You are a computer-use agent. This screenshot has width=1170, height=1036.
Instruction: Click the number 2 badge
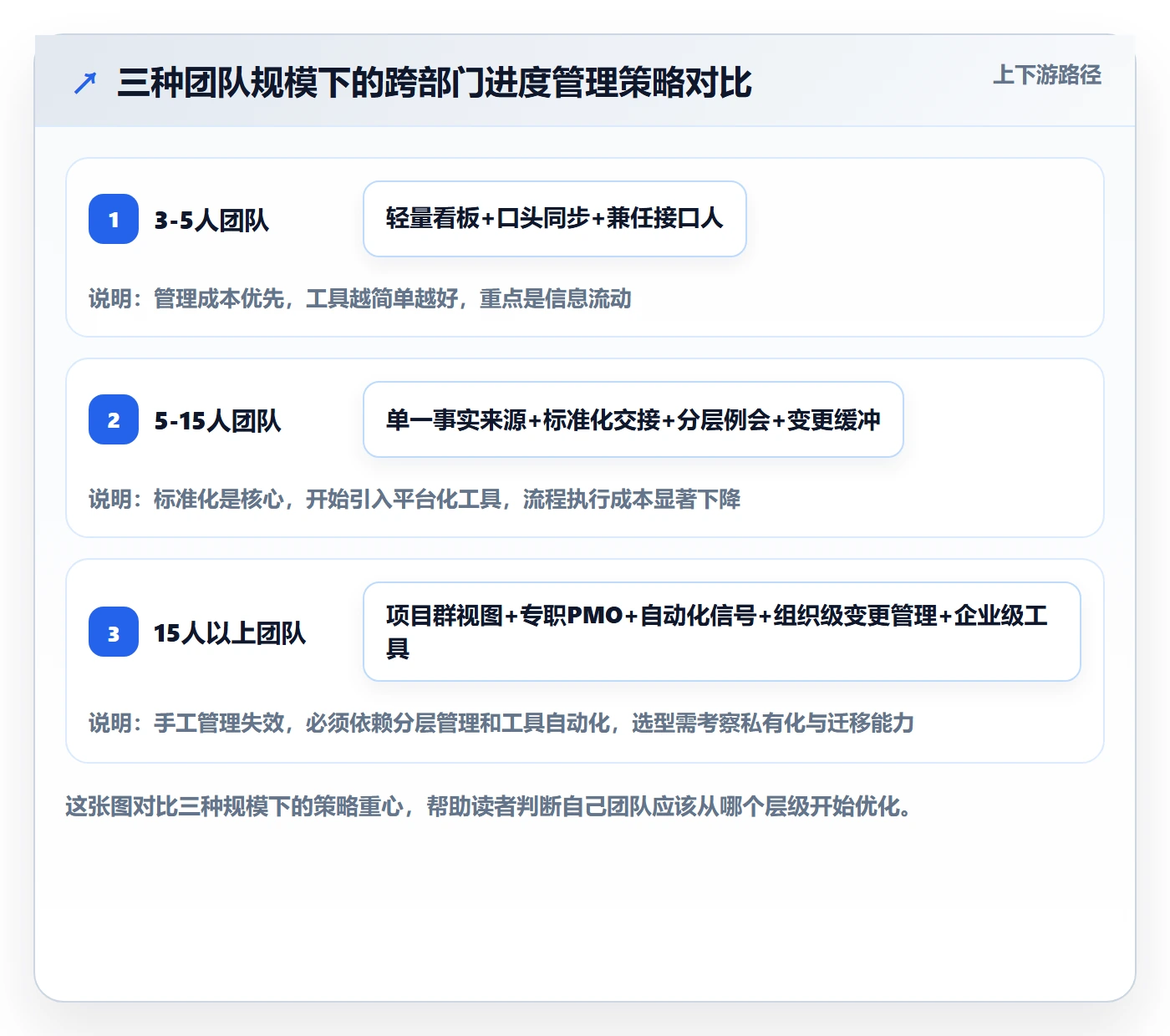[x=114, y=419]
